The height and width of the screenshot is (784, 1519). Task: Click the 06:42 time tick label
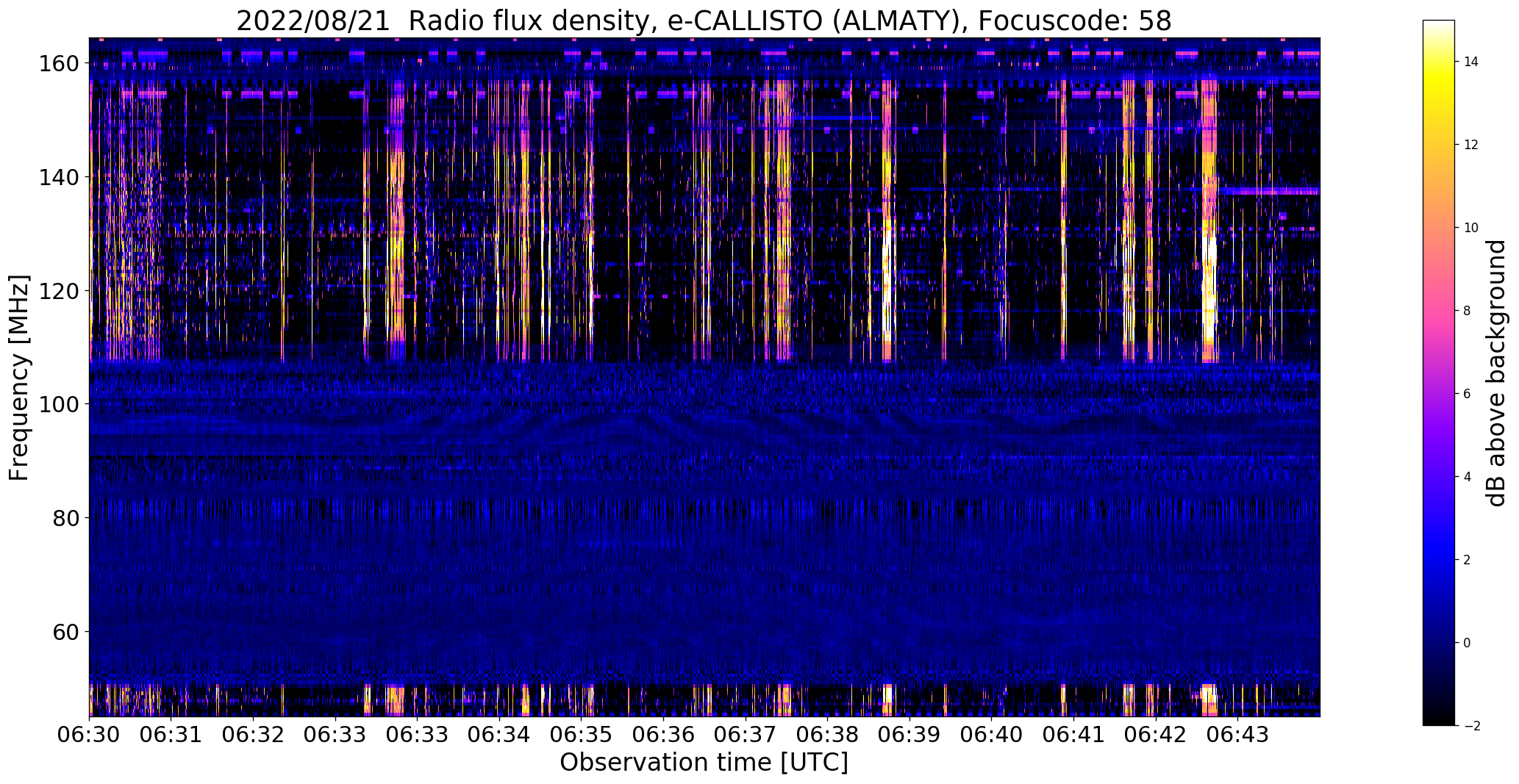1155,735
